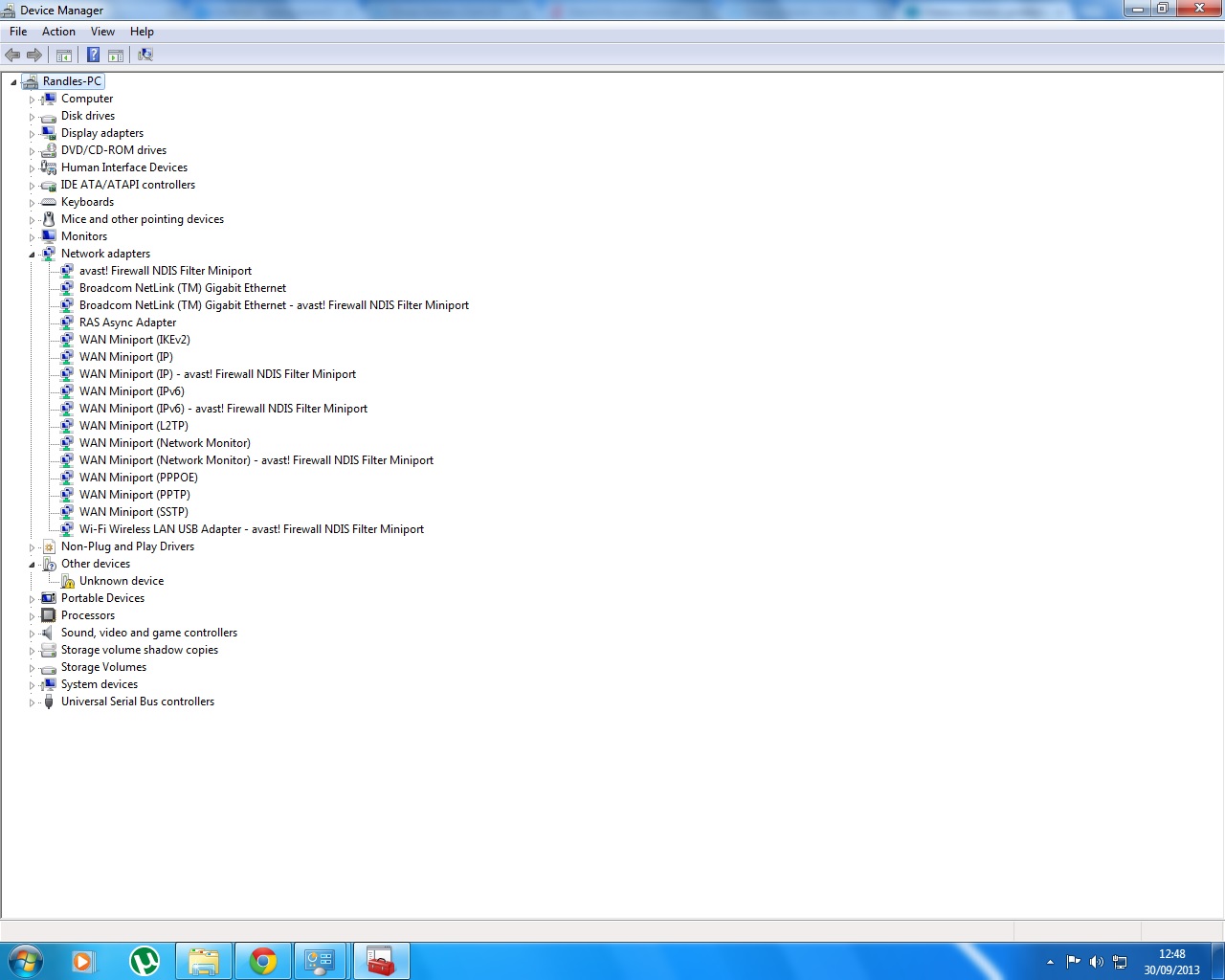This screenshot has height=980, width=1225.
Task: Open the media player taskbar button
Action: pyautogui.click(x=84, y=961)
